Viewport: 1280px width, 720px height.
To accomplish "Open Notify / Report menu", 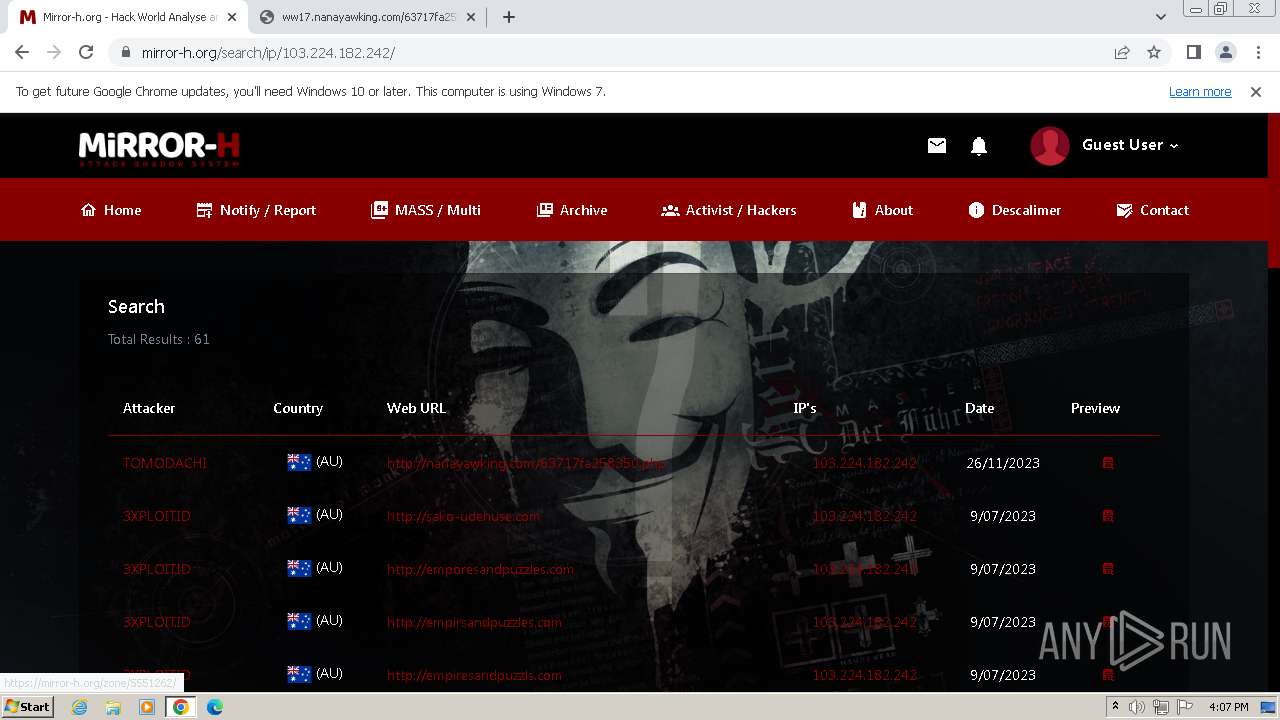I will 256,210.
